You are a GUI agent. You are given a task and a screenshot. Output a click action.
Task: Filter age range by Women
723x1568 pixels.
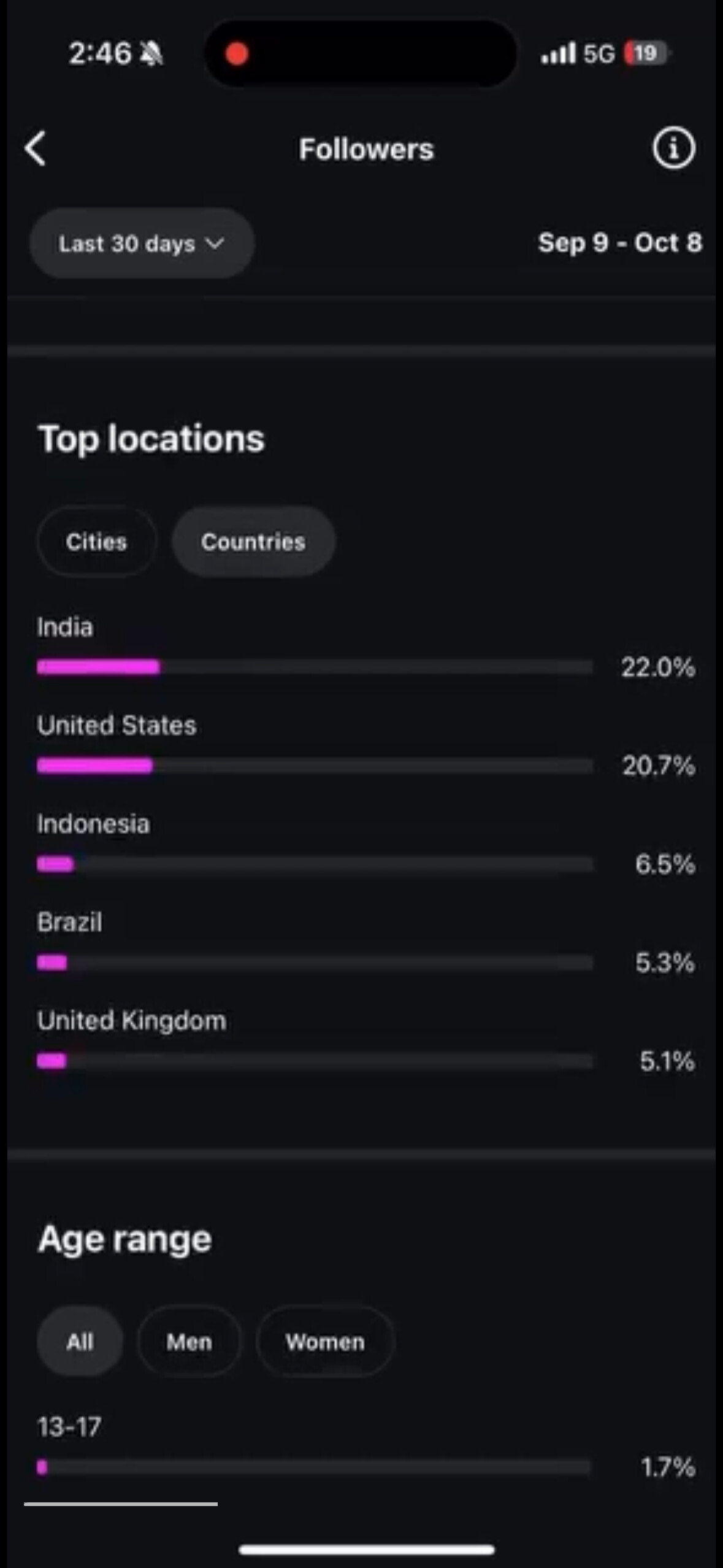click(x=325, y=1342)
